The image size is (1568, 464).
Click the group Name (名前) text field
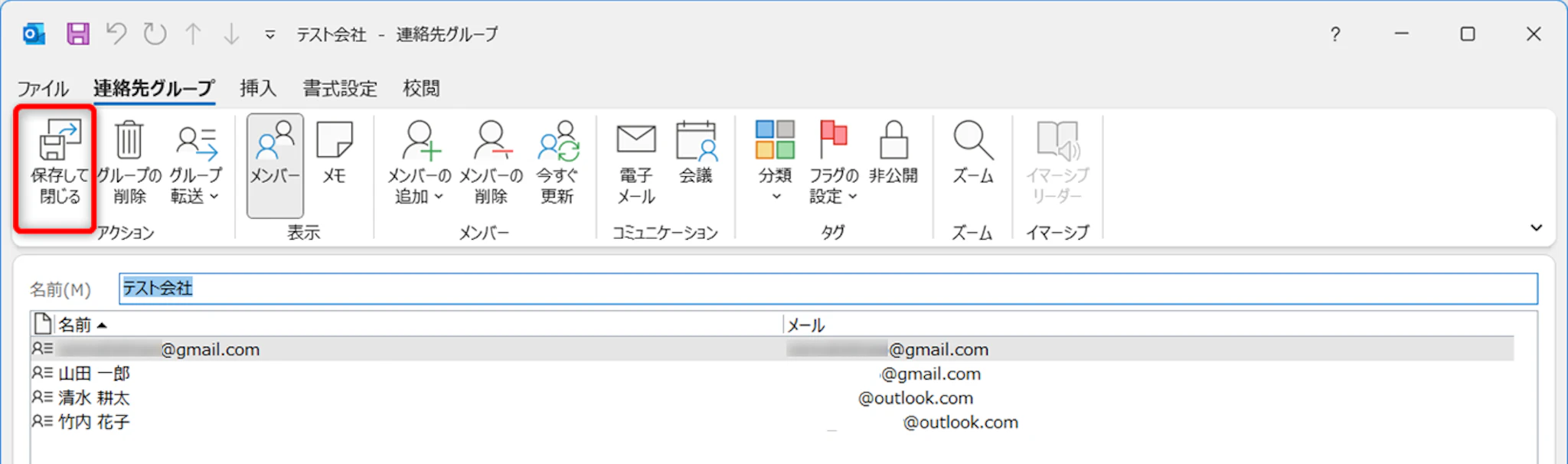click(x=827, y=289)
